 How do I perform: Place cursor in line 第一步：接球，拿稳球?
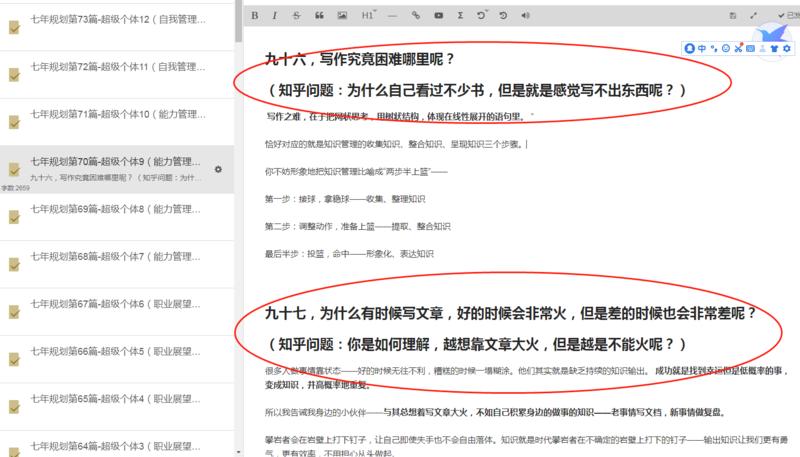pyautogui.click(x=345, y=199)
